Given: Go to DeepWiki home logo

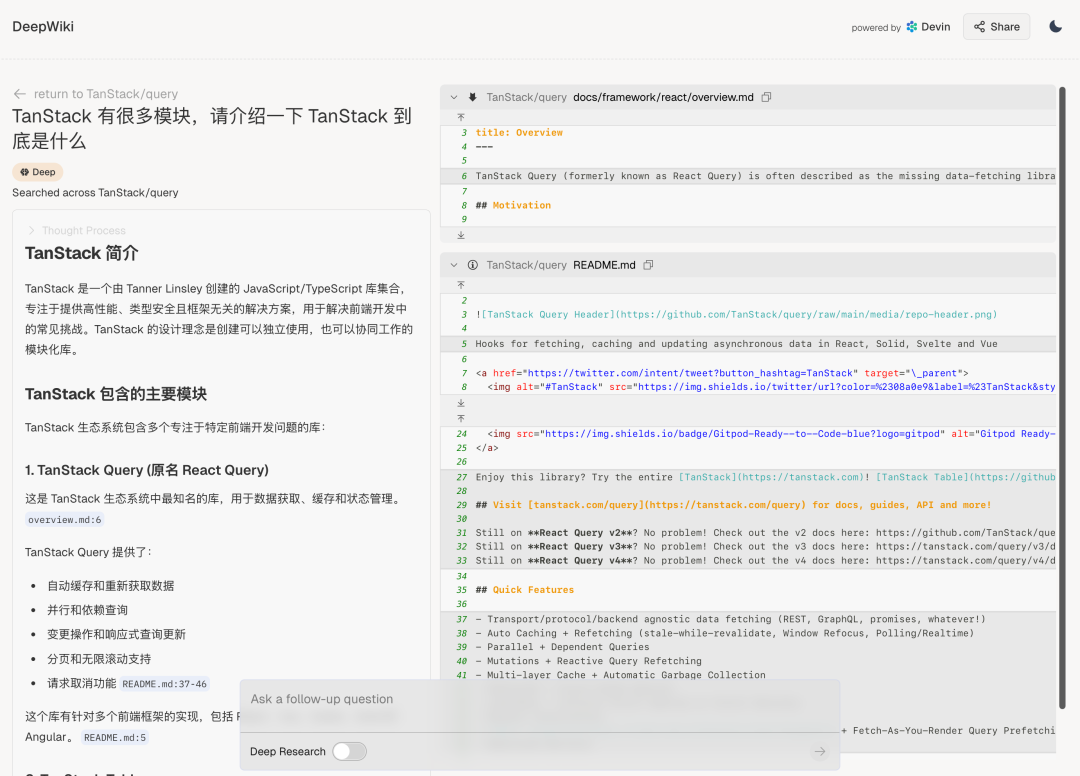Looking at the screenshot, I should [x=43, y=27].
